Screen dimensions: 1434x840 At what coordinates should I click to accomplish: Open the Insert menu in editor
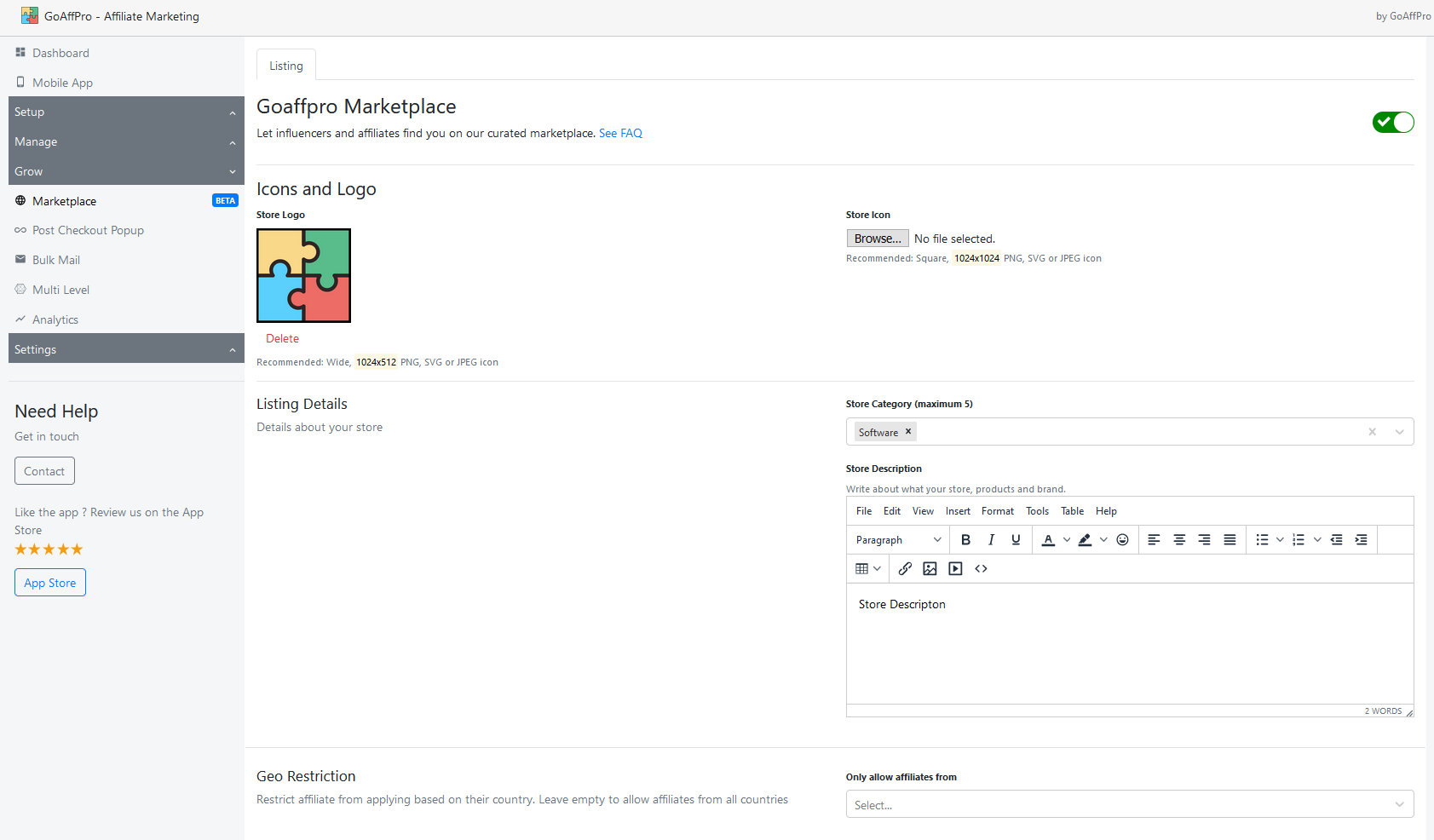coord(958,511)
